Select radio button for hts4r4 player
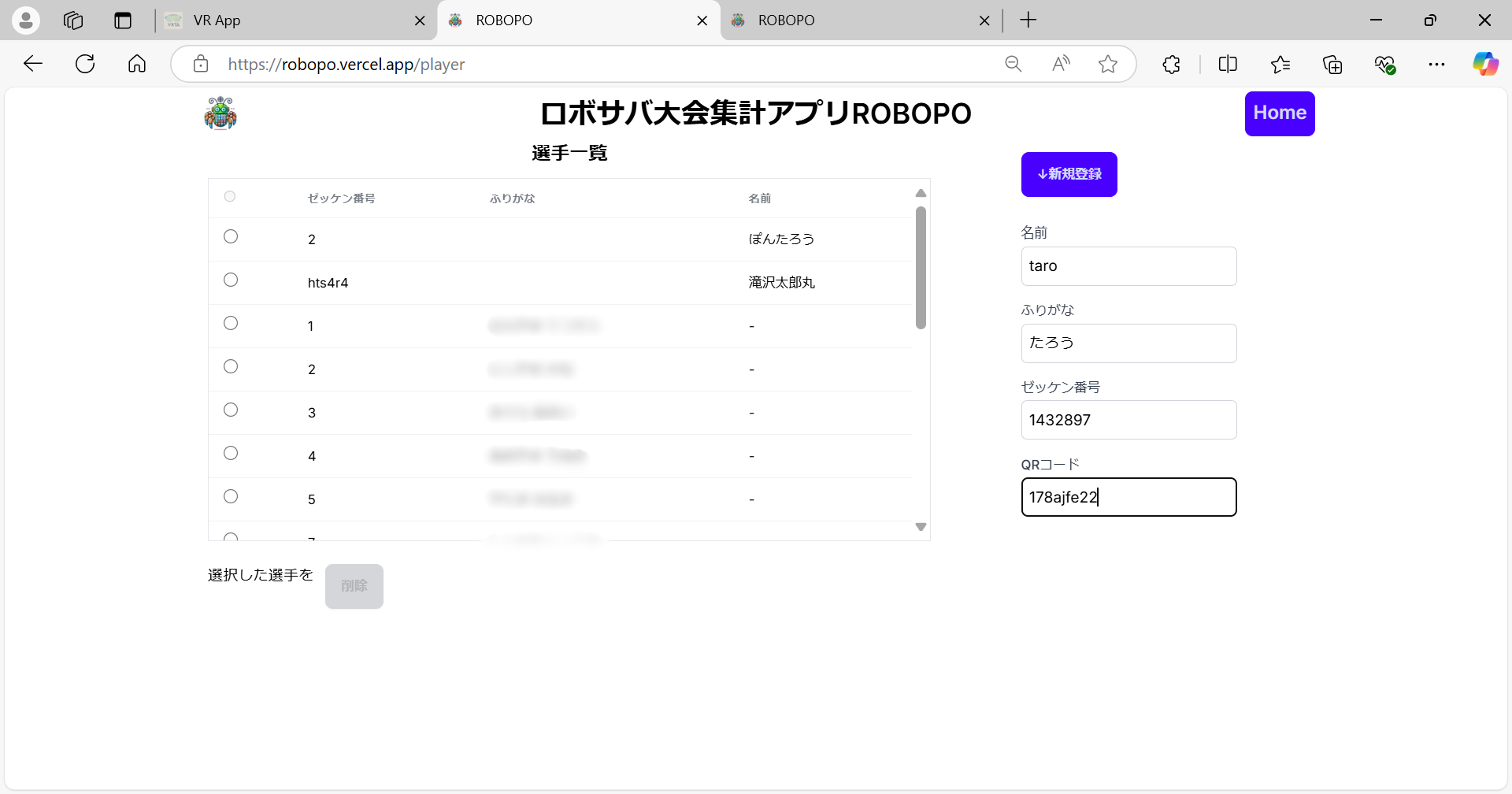The width and height of the screenshot is (1512, 794). pos(231,280)
